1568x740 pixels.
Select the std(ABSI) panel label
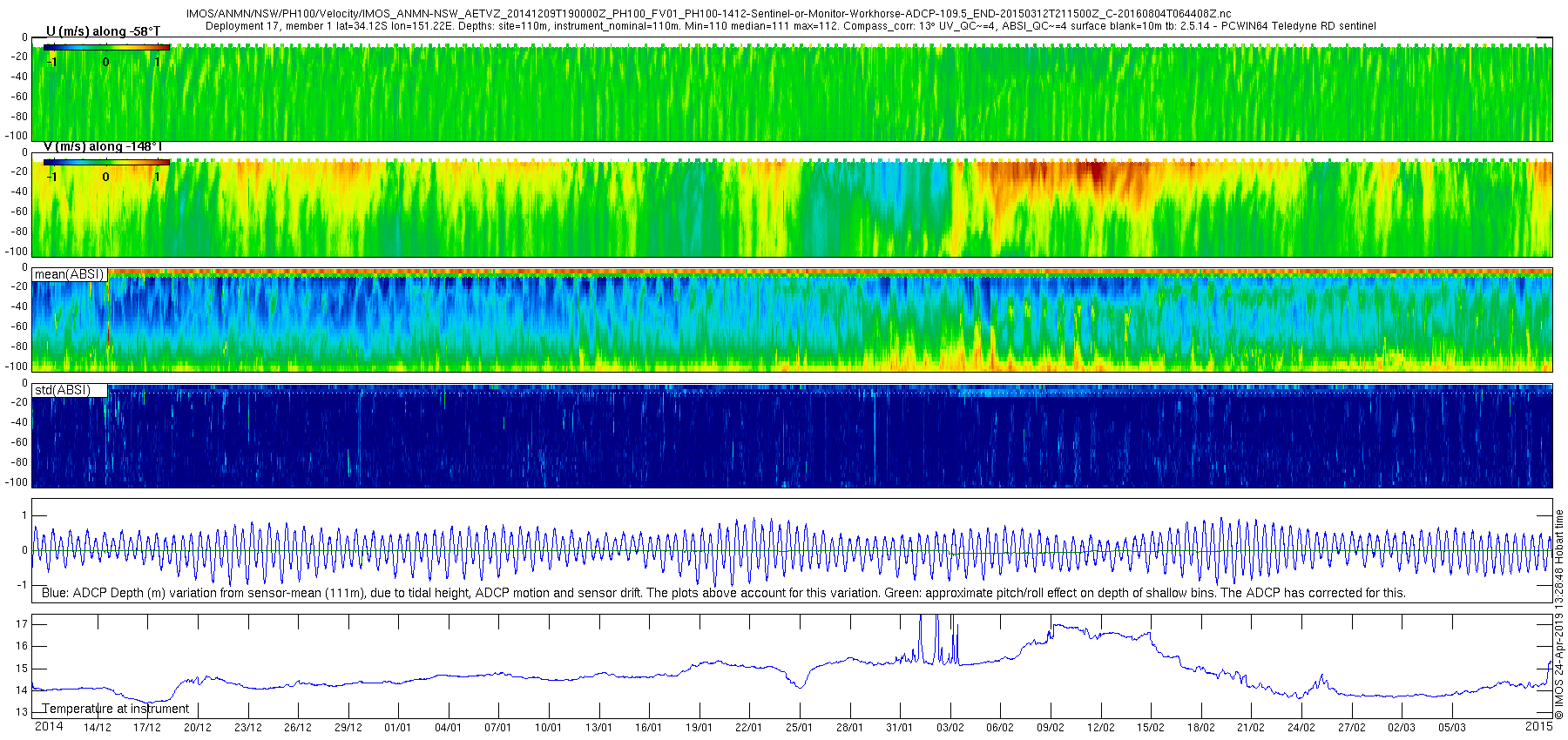coord(63,390)
